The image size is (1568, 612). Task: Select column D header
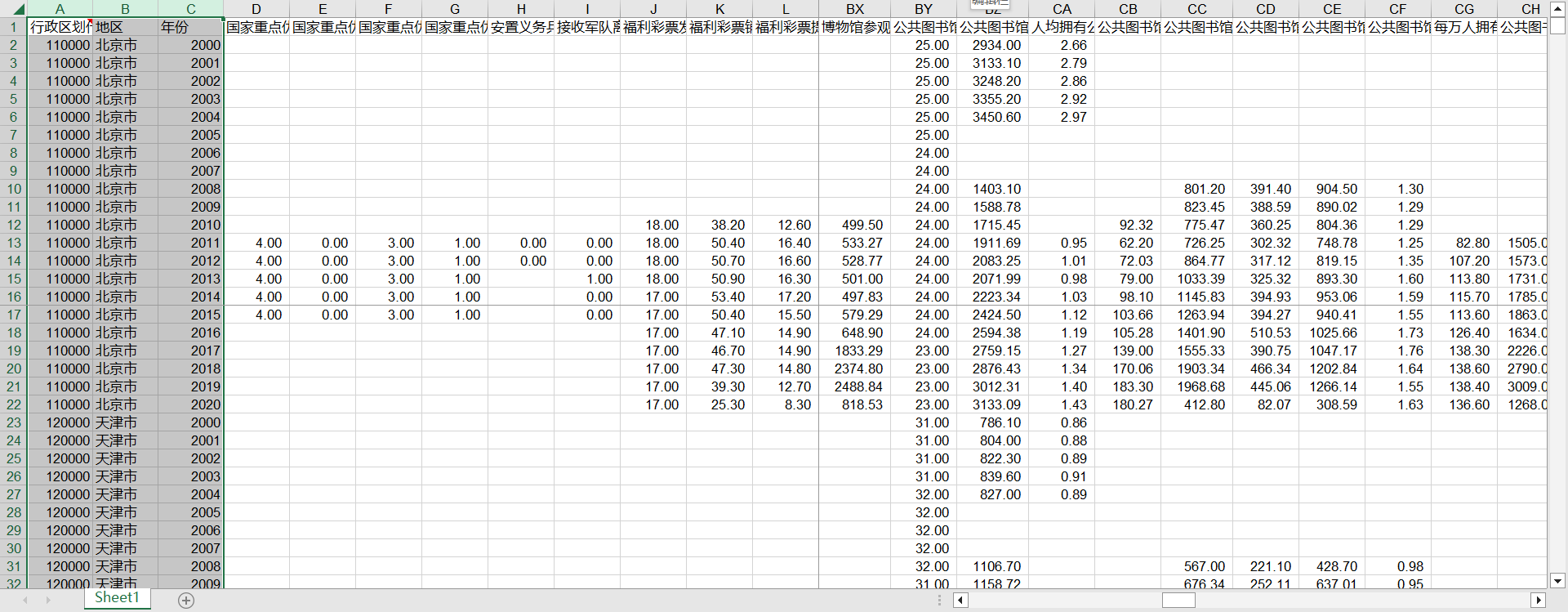pos(256,9)
